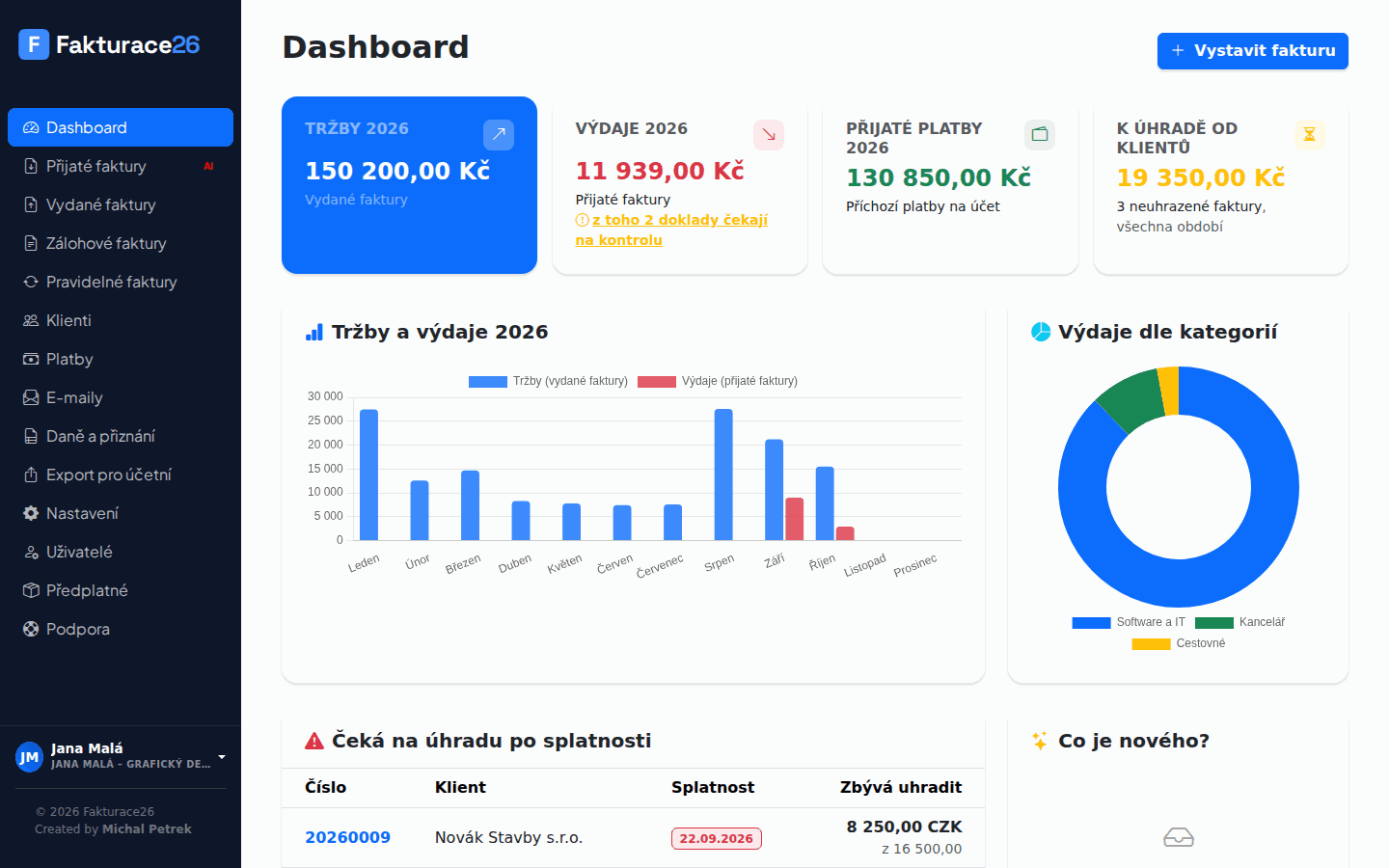Image resolution: width=1389 pixels, height=868 pixels.
Task: Click the 19 350,00 Kč outstanding amount
Action: click(x=1201, y=177)
